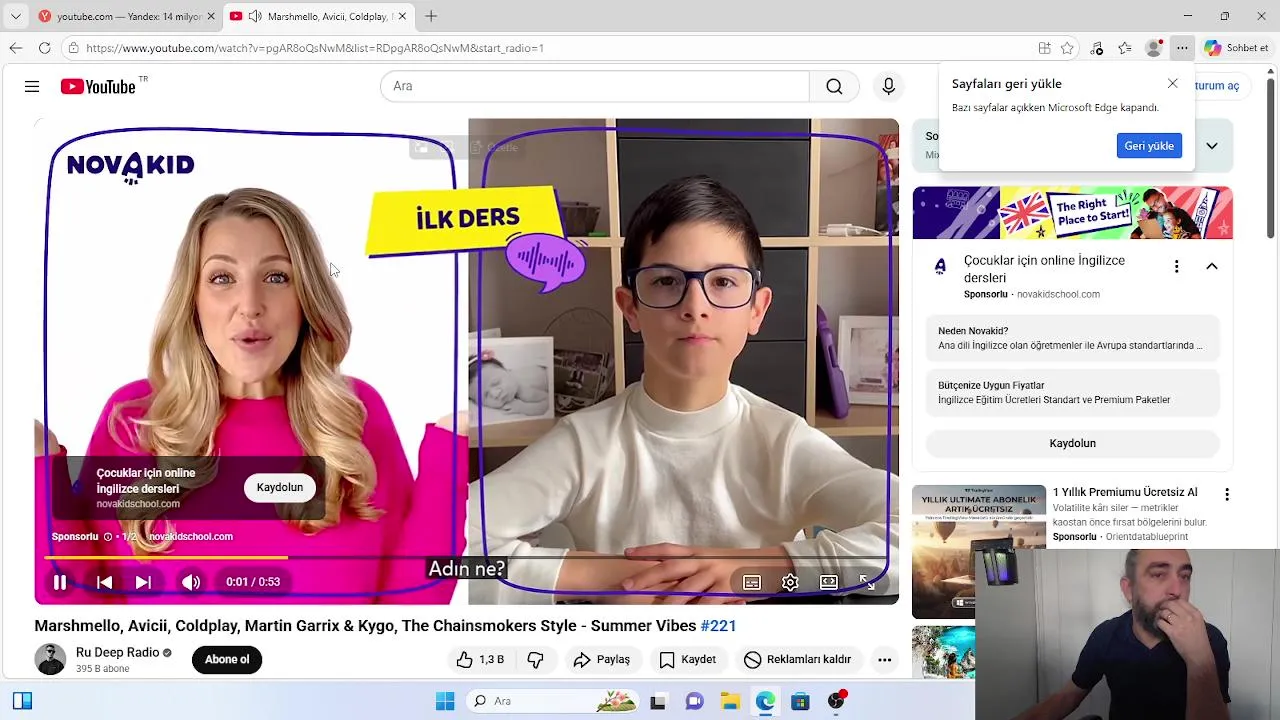1280x720 pixels.
Task: Open options for the Premium ad
Action: [x=1227, y=495]
